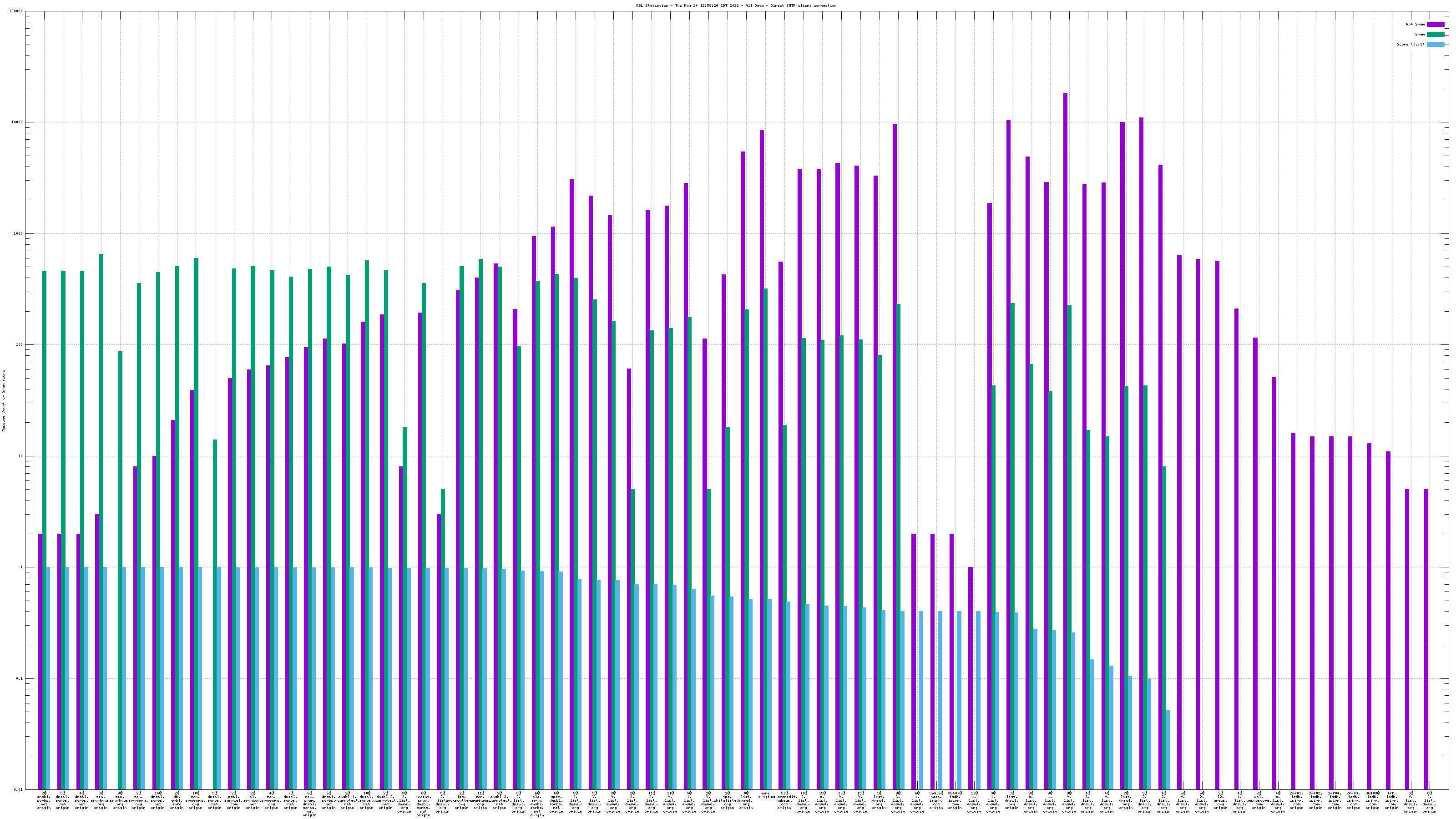Click the green Spam legend swatch
Viewport: 1456px width, 819px height.
tap(1435, 35)
